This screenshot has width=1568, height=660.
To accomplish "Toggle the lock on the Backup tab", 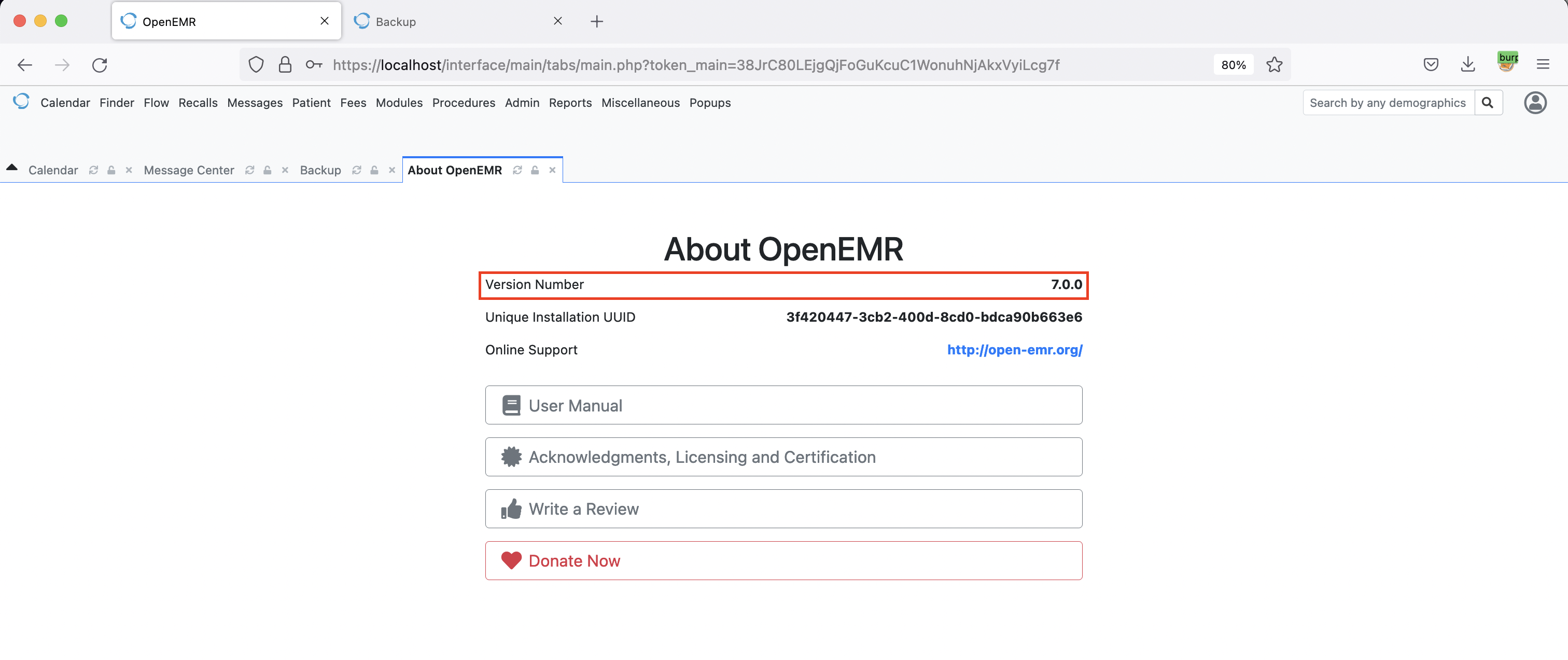I will [374, 171].
